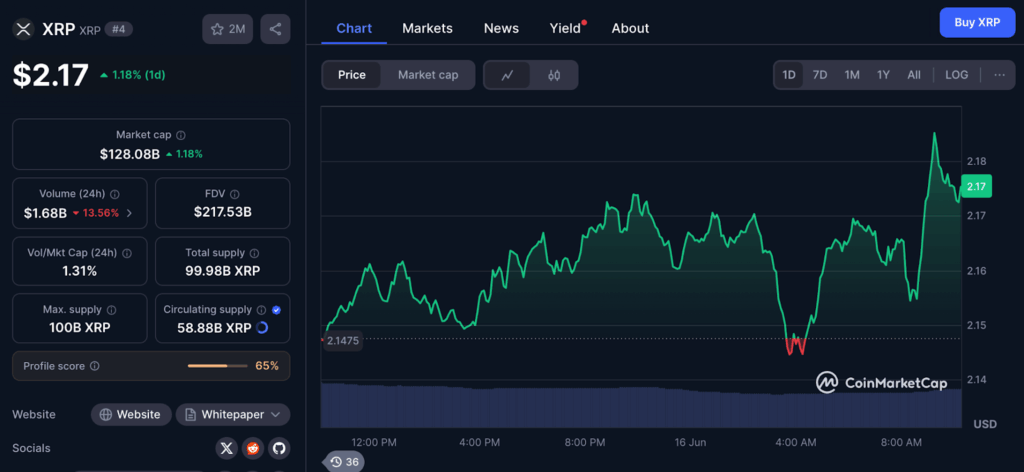Toggle chart to Price view
The height and width of the screenshot is (472, 1024).
coord(352,75)
